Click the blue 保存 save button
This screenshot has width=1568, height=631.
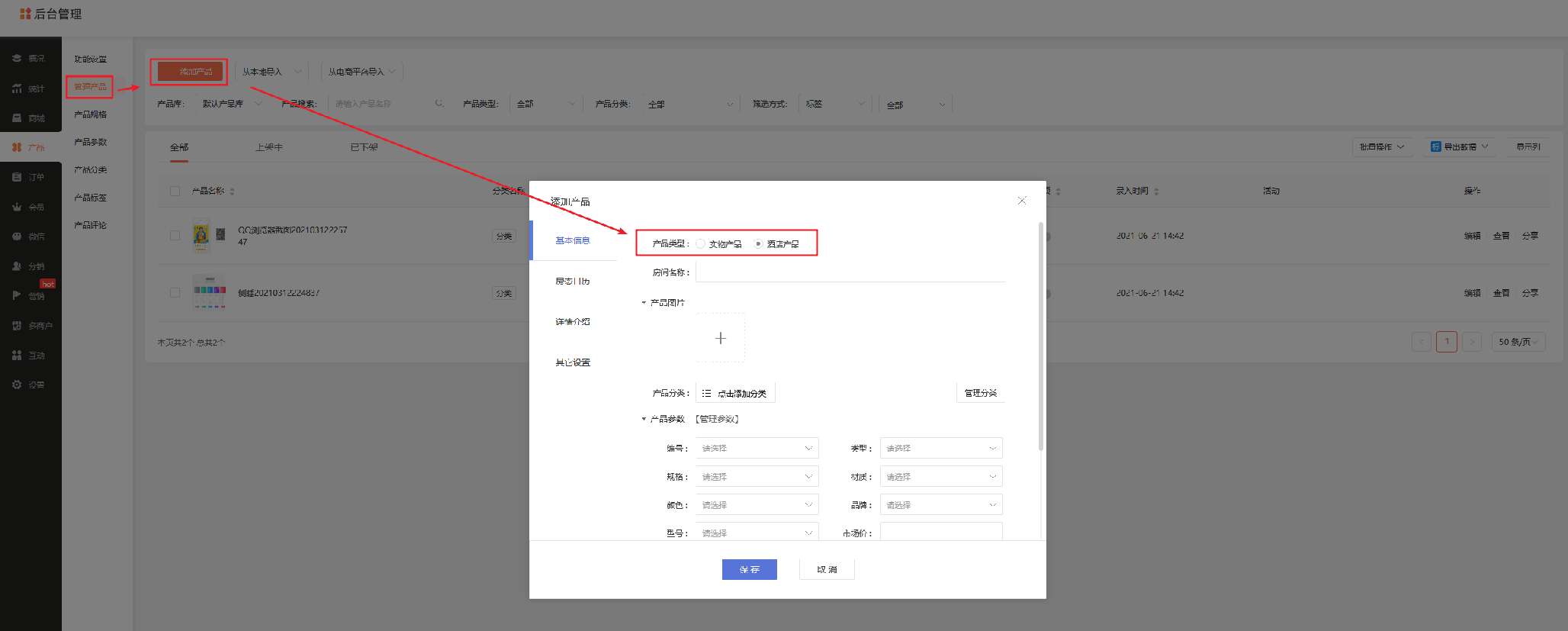point(749,569)
